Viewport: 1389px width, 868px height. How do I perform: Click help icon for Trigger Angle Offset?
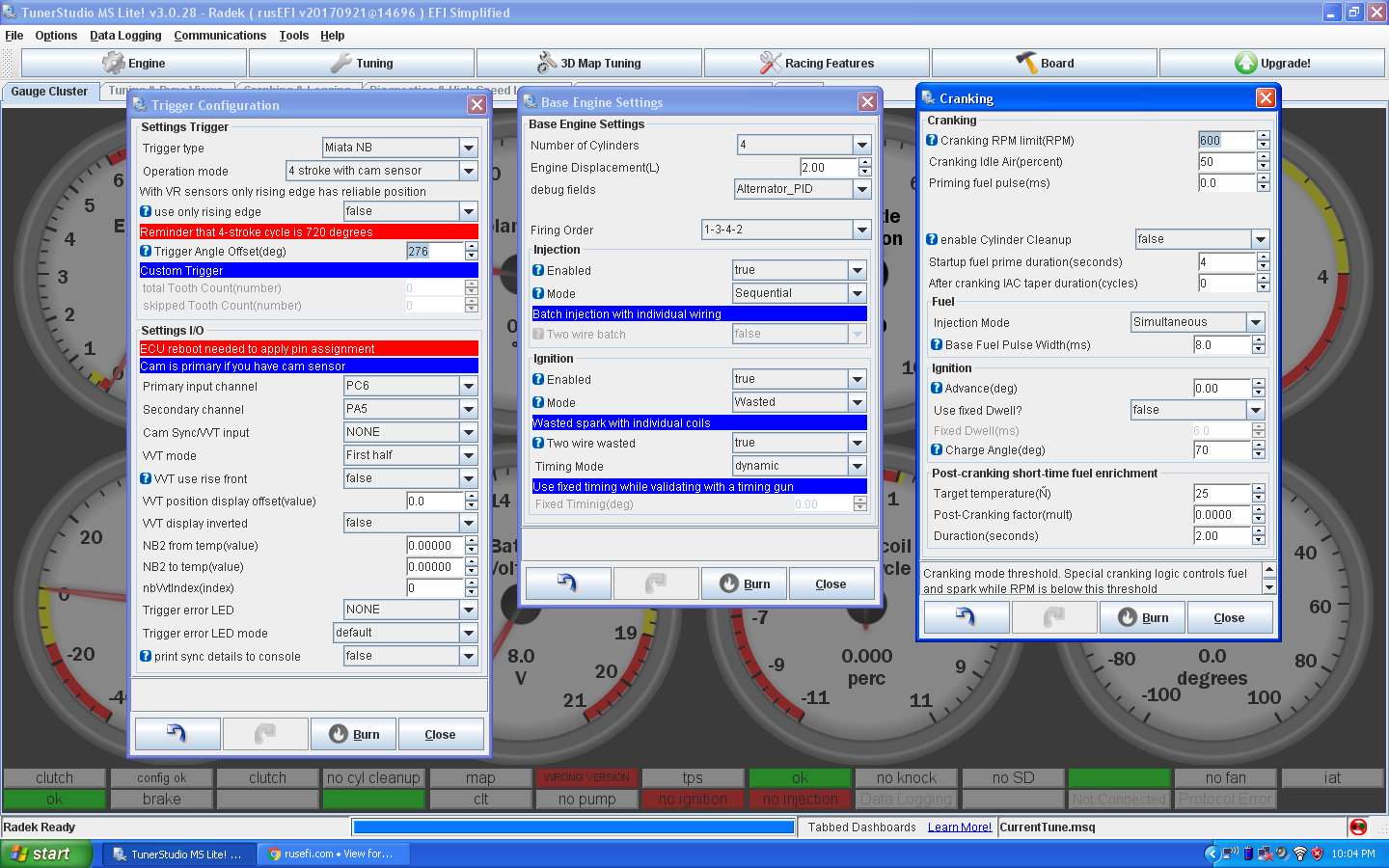click(146, 251)
